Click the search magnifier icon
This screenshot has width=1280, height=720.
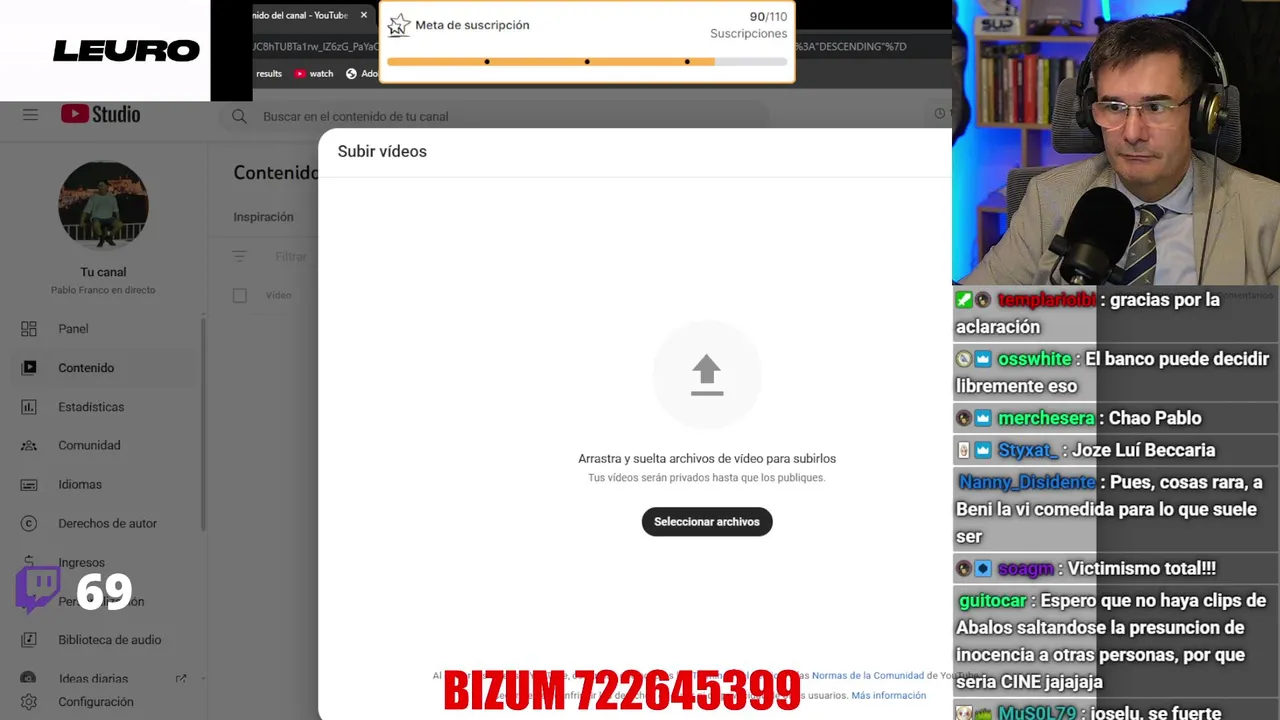239,117
